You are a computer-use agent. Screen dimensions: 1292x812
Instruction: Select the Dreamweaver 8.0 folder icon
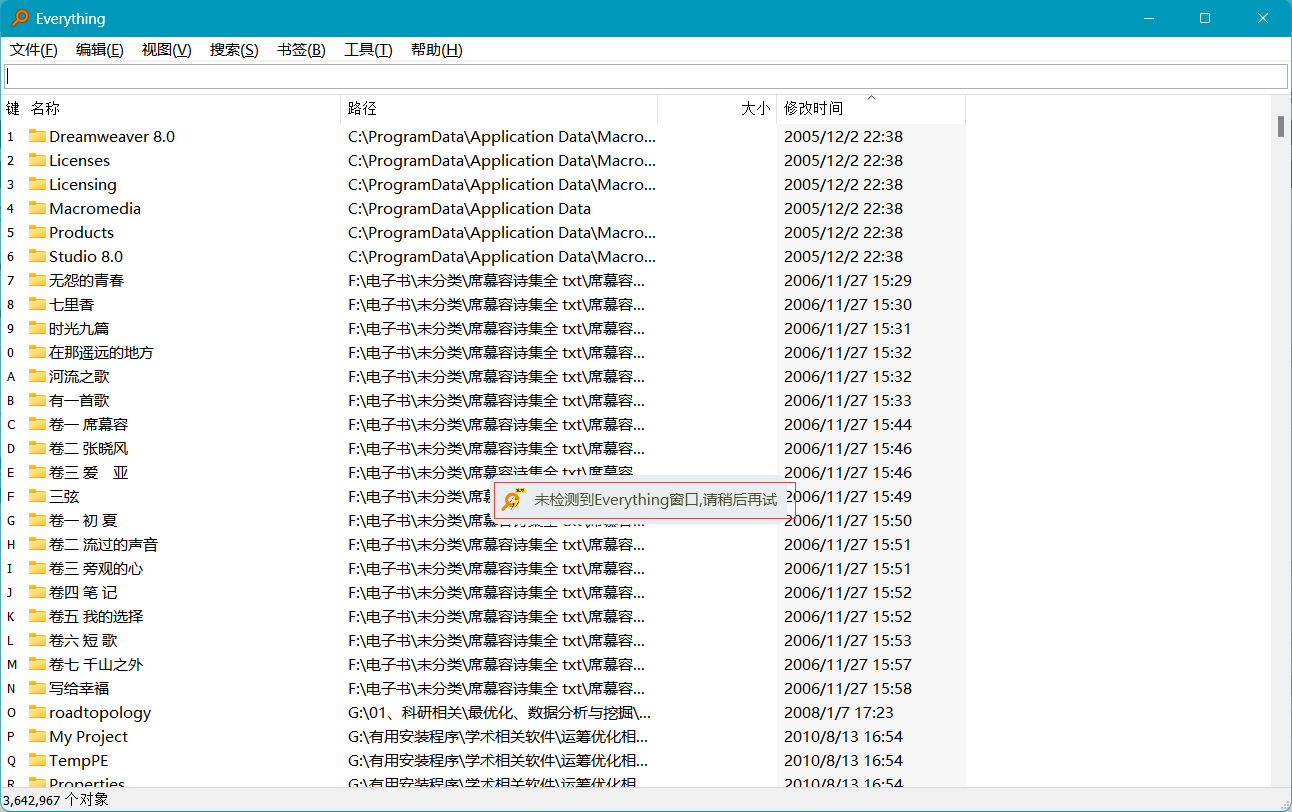[x=38, y=136]
